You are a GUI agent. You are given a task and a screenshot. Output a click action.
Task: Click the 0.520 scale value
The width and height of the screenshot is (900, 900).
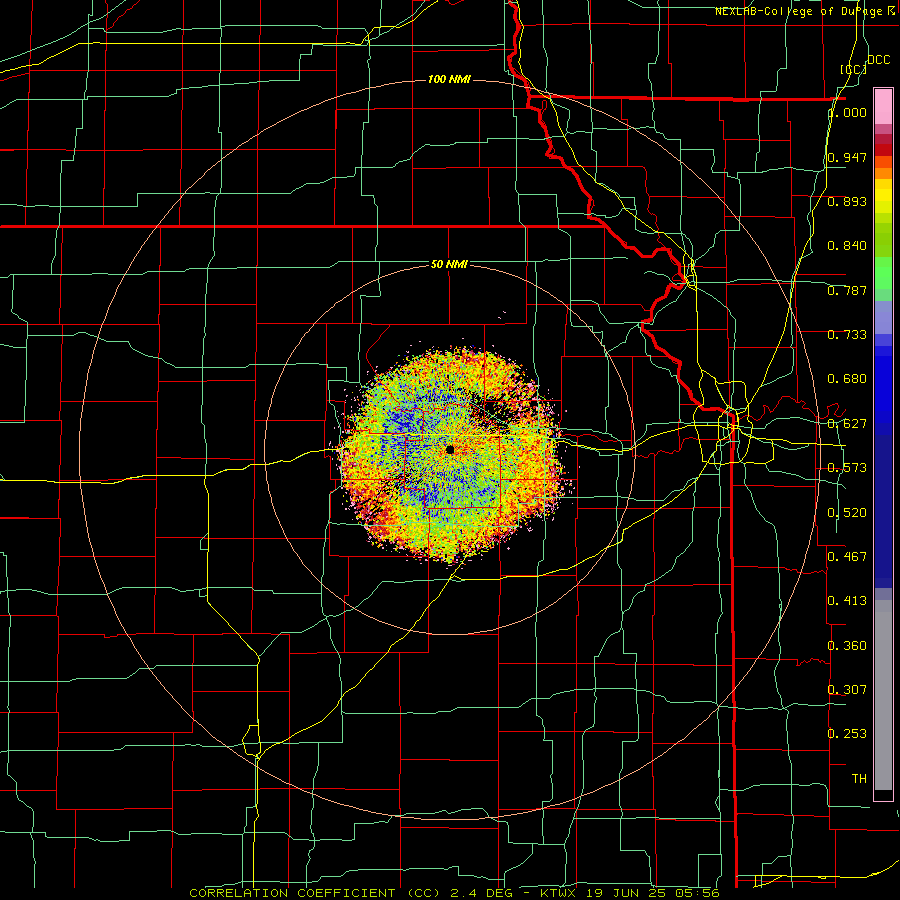[x=847, y=513]
